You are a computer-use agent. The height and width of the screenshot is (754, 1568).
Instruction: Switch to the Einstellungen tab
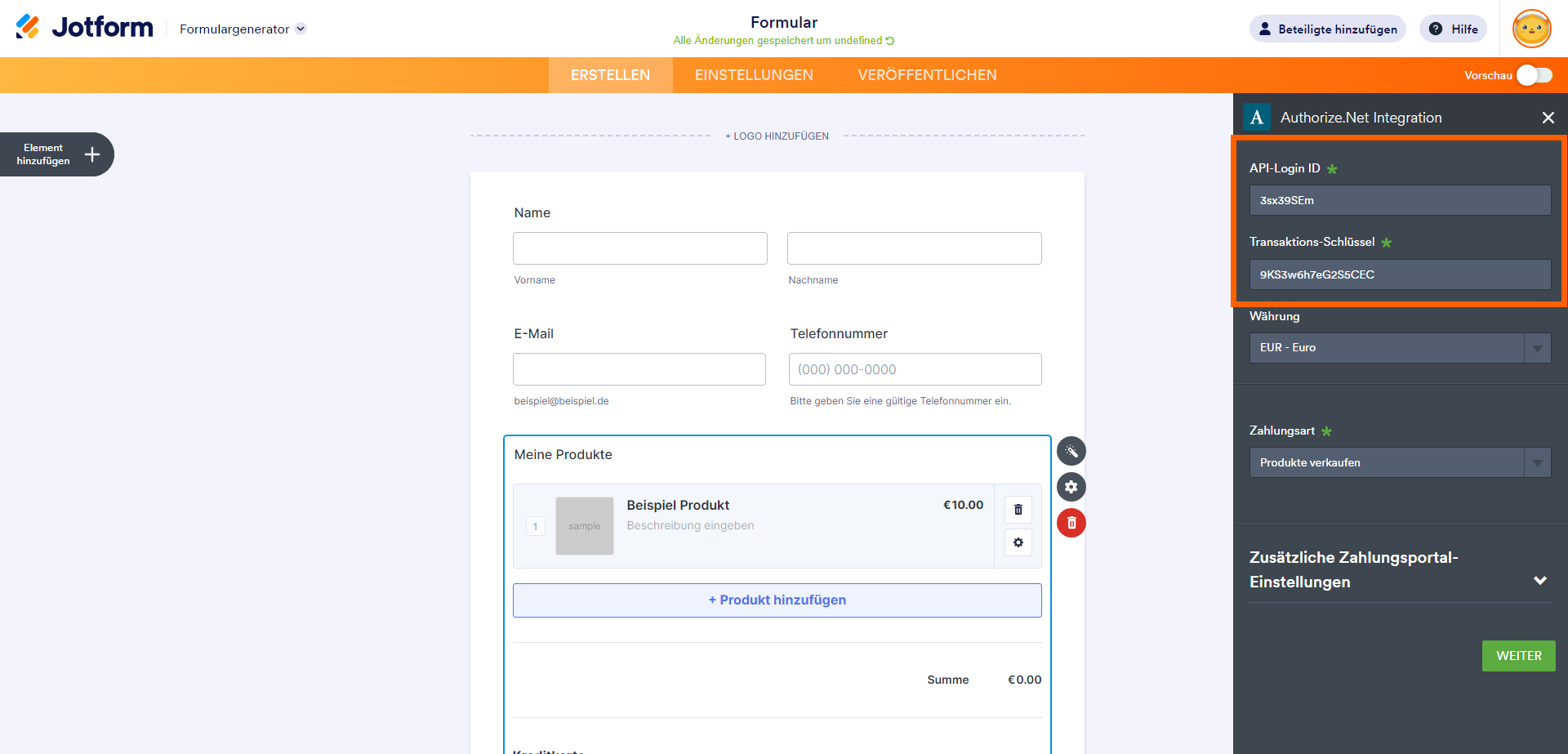754,75
